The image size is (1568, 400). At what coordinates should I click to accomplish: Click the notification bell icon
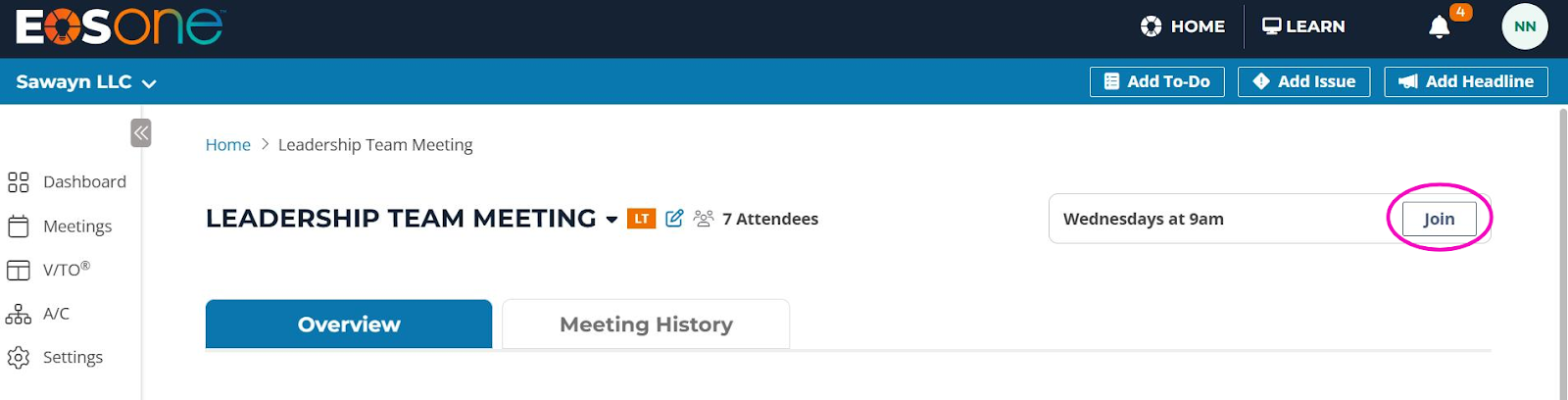1439,26
